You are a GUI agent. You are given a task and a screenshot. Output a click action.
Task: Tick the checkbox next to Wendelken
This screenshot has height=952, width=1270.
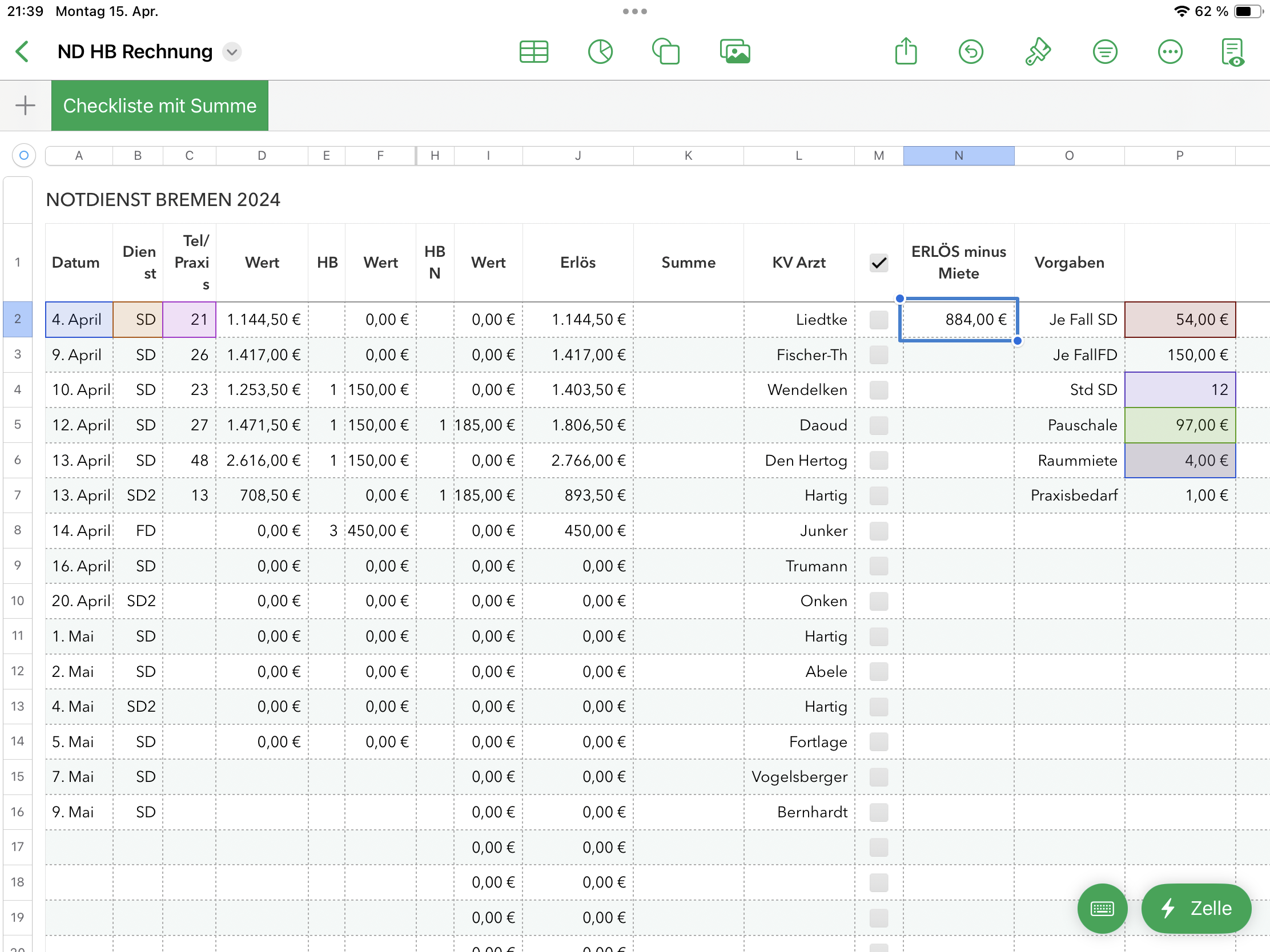pos(878,390)
